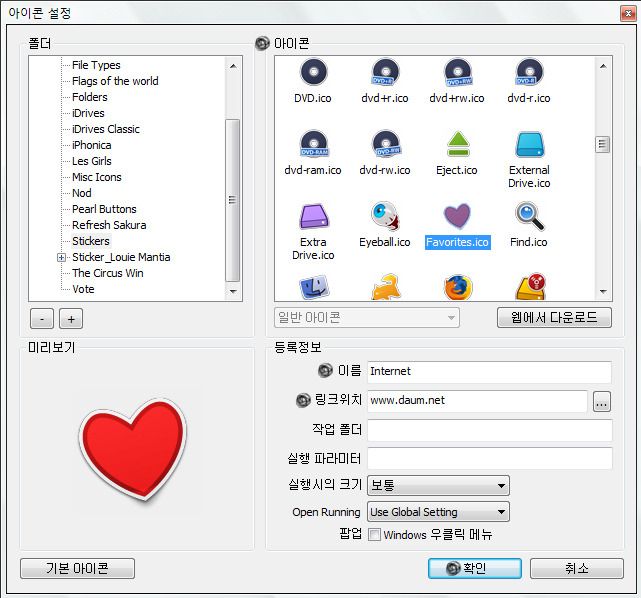Select the iDrives folder
Viewport: 641px width, 598px height.
[x=88, y=113]
